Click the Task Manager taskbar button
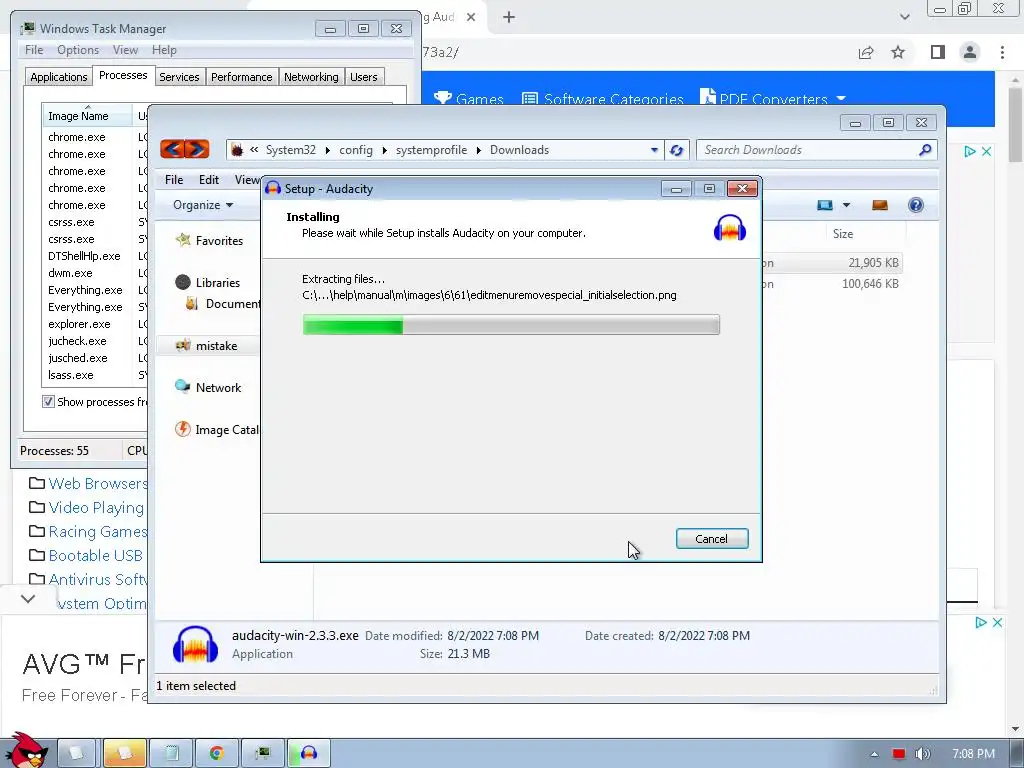The height and width of the screenshot is (768, 1024). [x=263, y=753]
